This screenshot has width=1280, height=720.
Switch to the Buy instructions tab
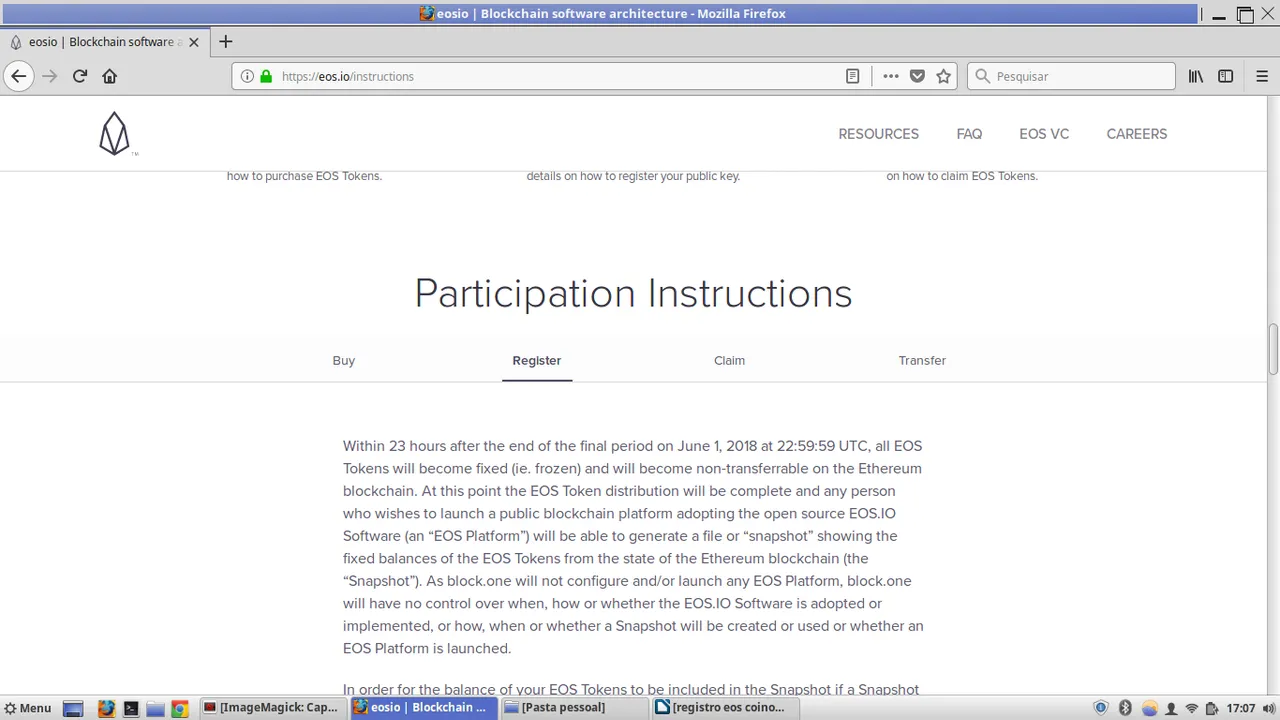pyautogui.click(x=344, y=360)
